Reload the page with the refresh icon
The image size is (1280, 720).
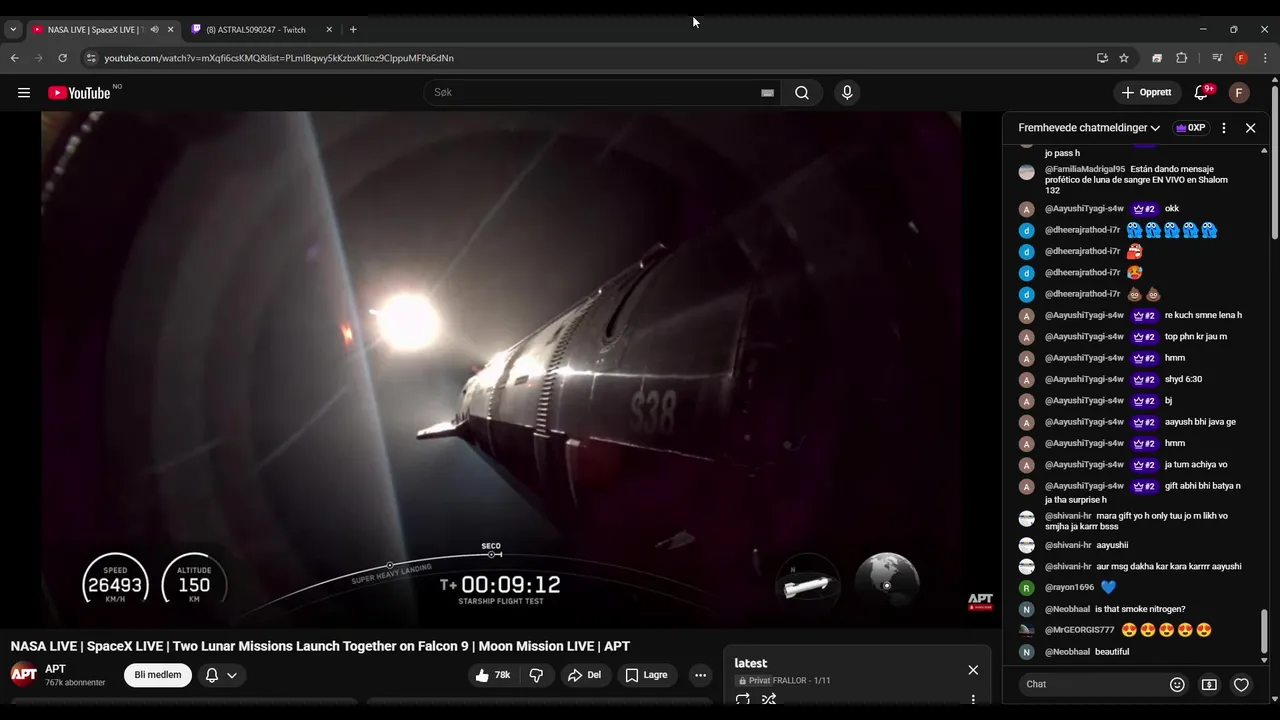coord(62,58)
